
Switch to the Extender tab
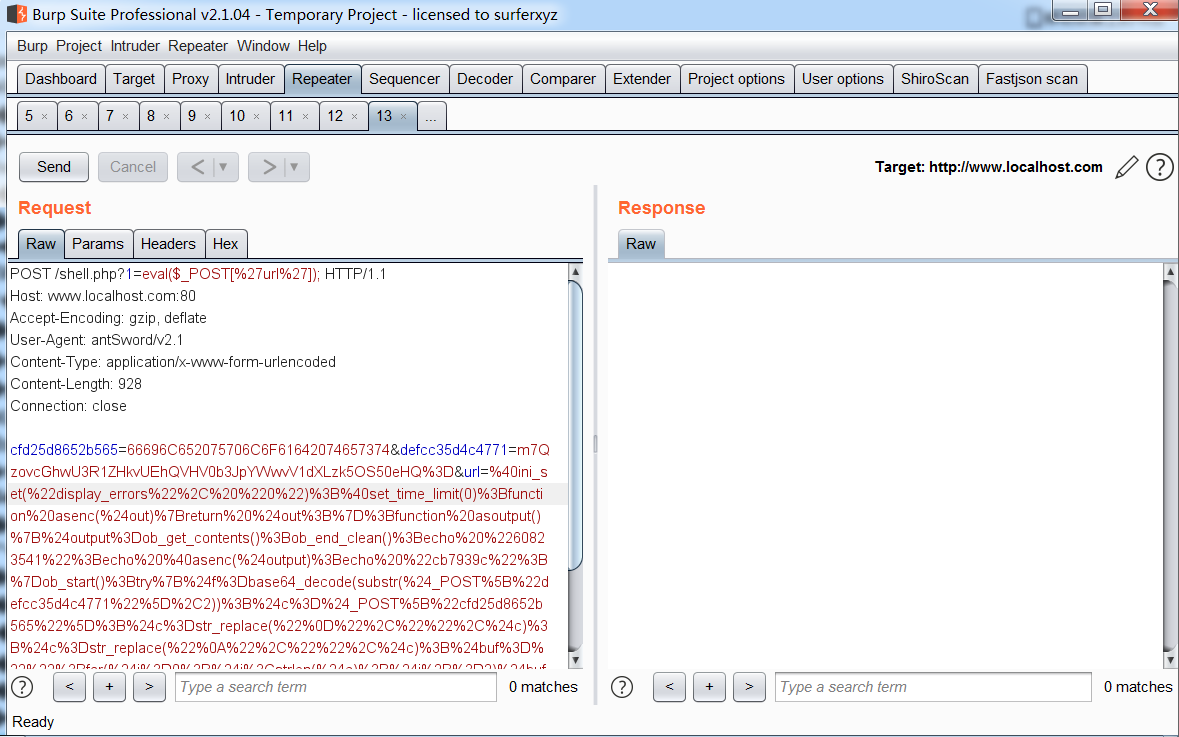(642, 79)
